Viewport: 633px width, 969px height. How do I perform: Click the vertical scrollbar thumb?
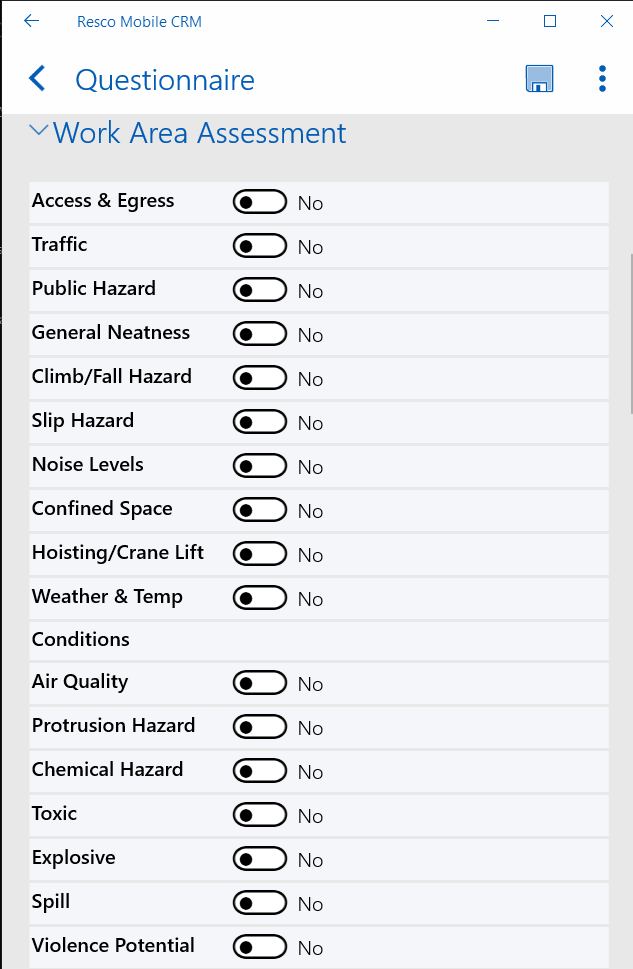click(631, 334)
